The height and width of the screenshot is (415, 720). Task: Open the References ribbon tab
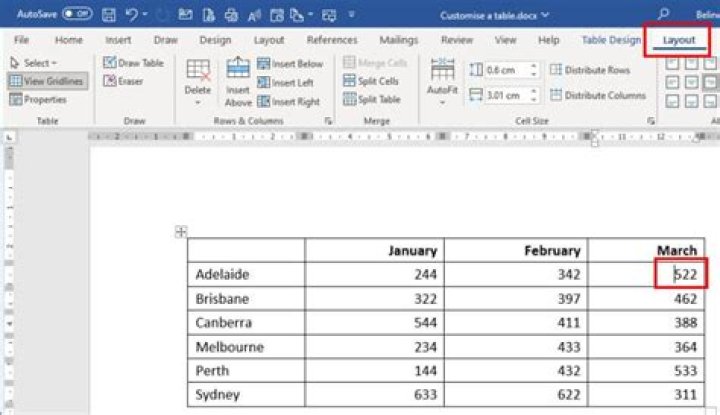[x=332, y=40]
